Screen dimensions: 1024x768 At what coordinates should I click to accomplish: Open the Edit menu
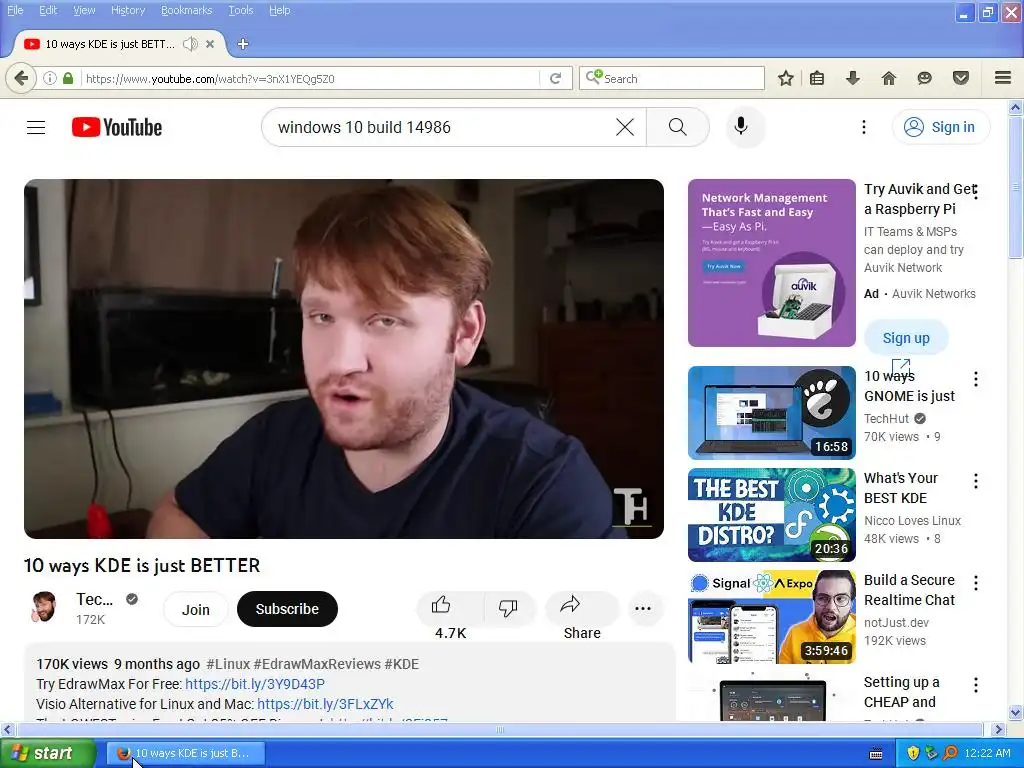click(x=48, y=10)
